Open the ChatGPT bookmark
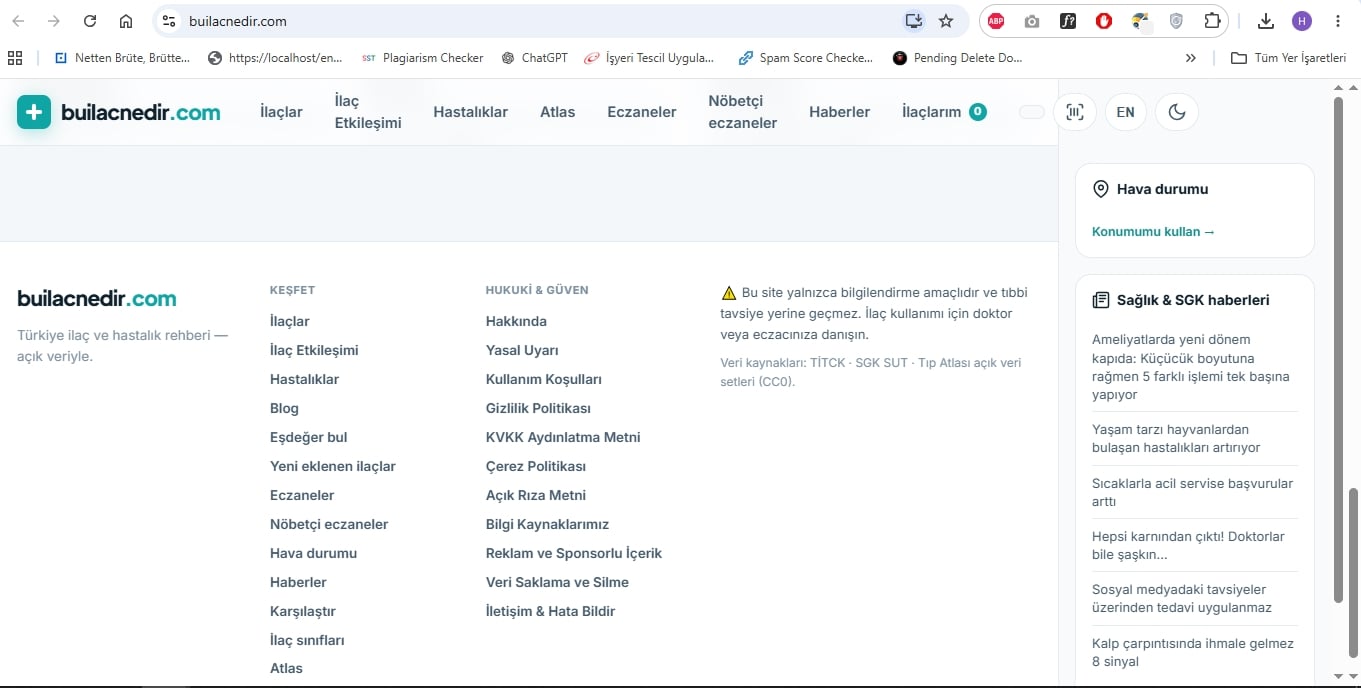Image resolution: width=1361 pixels, height=688 pixels. tap(534, 58)
